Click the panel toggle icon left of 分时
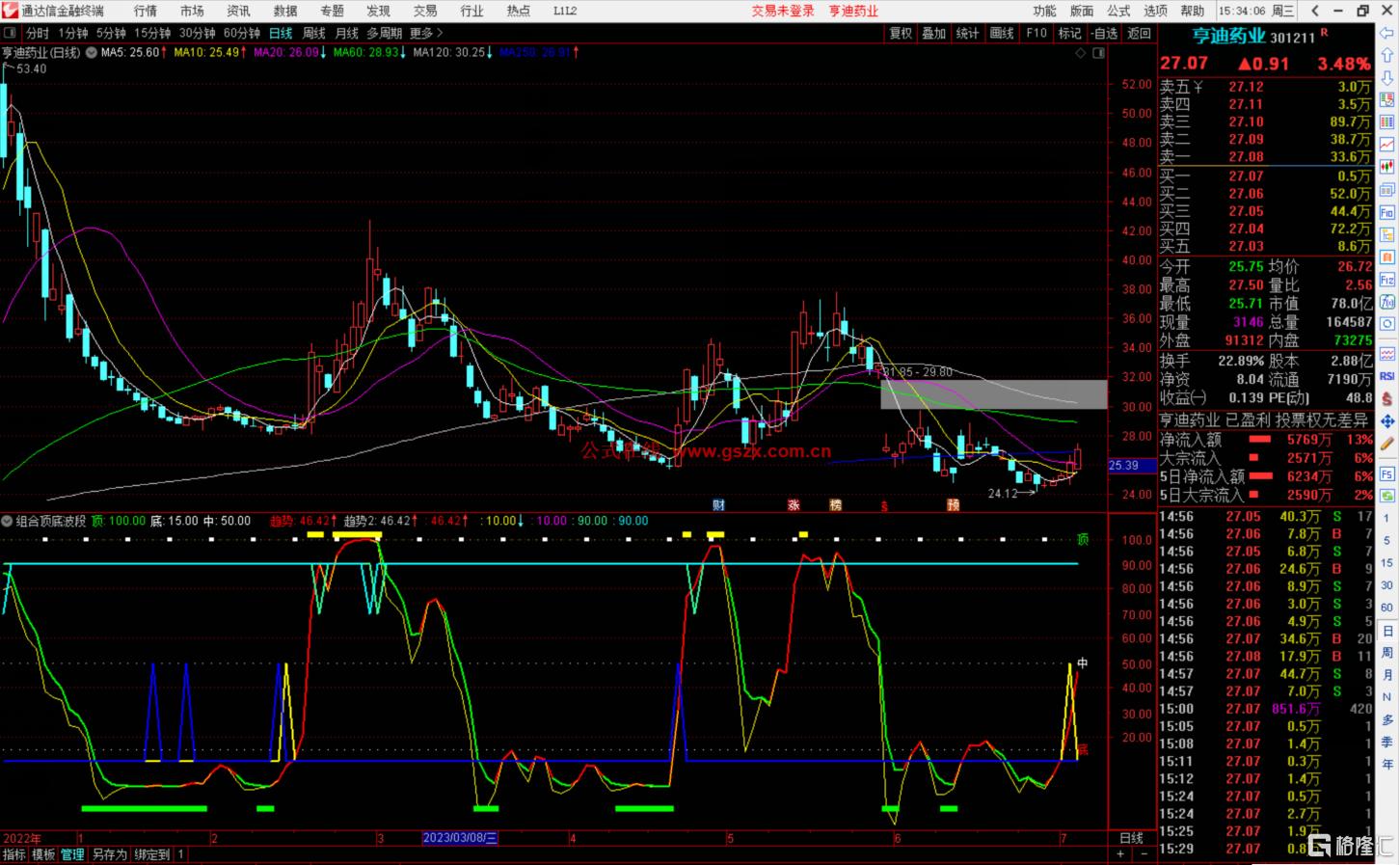This screenshot has width=1400, height=865. 10,33
